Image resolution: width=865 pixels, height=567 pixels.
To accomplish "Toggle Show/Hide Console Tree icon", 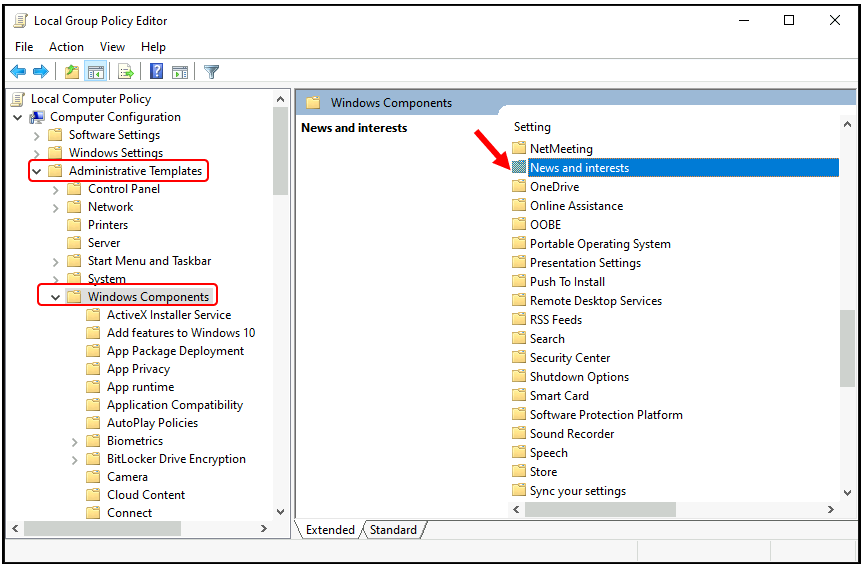I will coord(95,72).
